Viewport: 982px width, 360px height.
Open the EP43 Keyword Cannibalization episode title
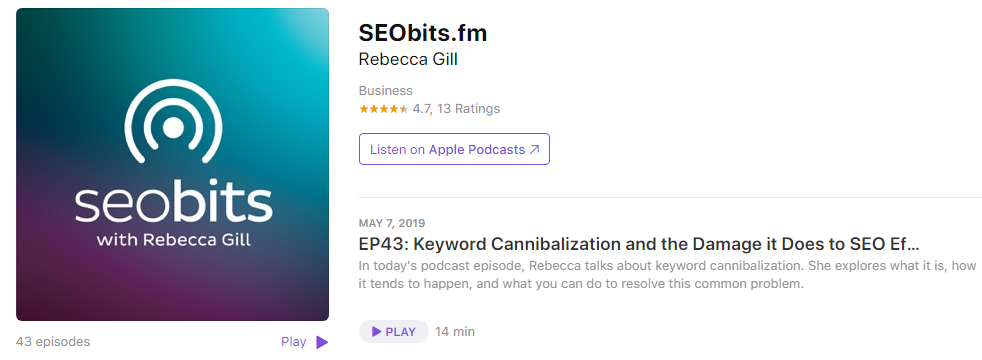click(639, 244)
